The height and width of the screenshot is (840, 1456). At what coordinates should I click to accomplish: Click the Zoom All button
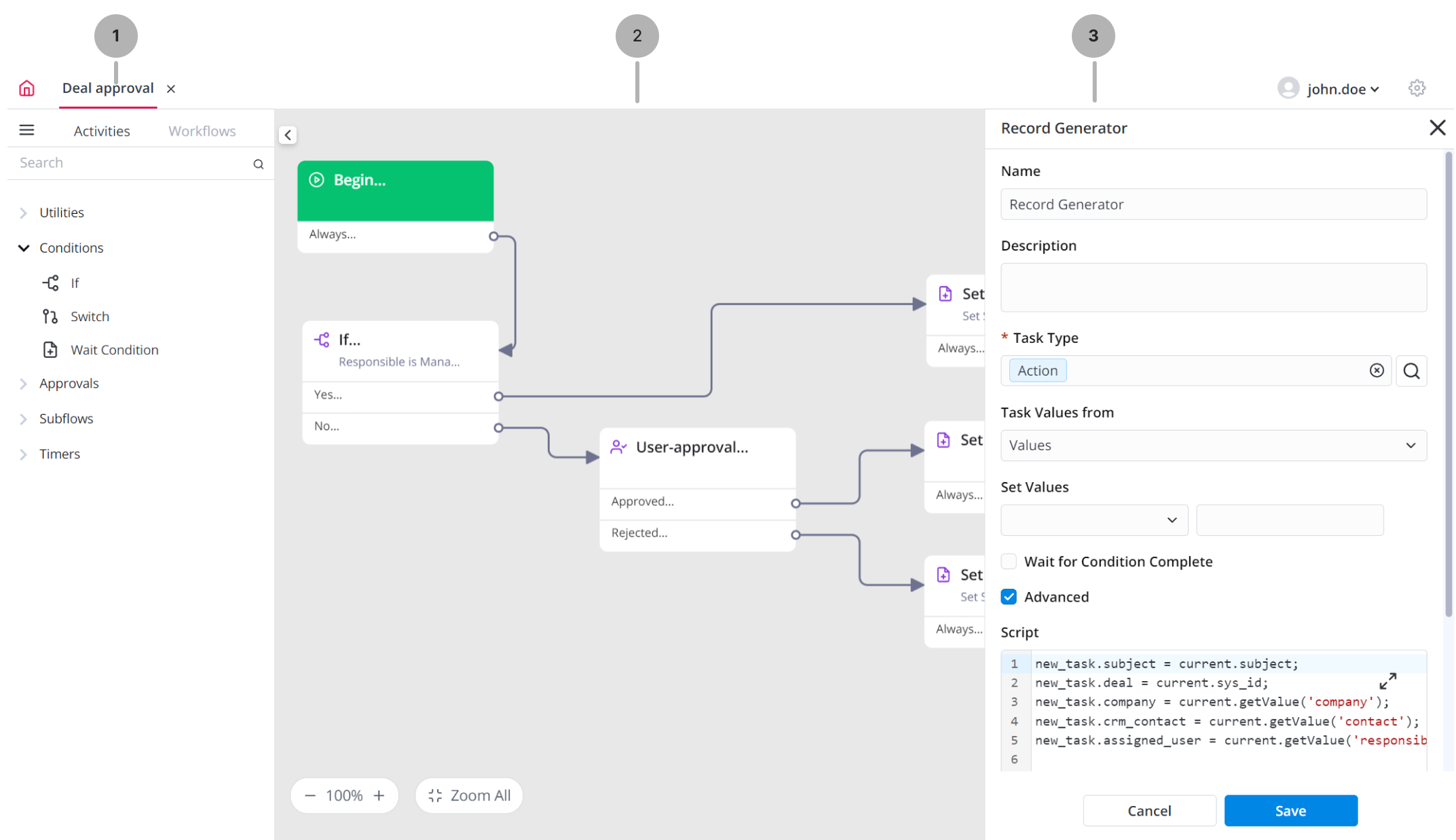click(469, 796)
